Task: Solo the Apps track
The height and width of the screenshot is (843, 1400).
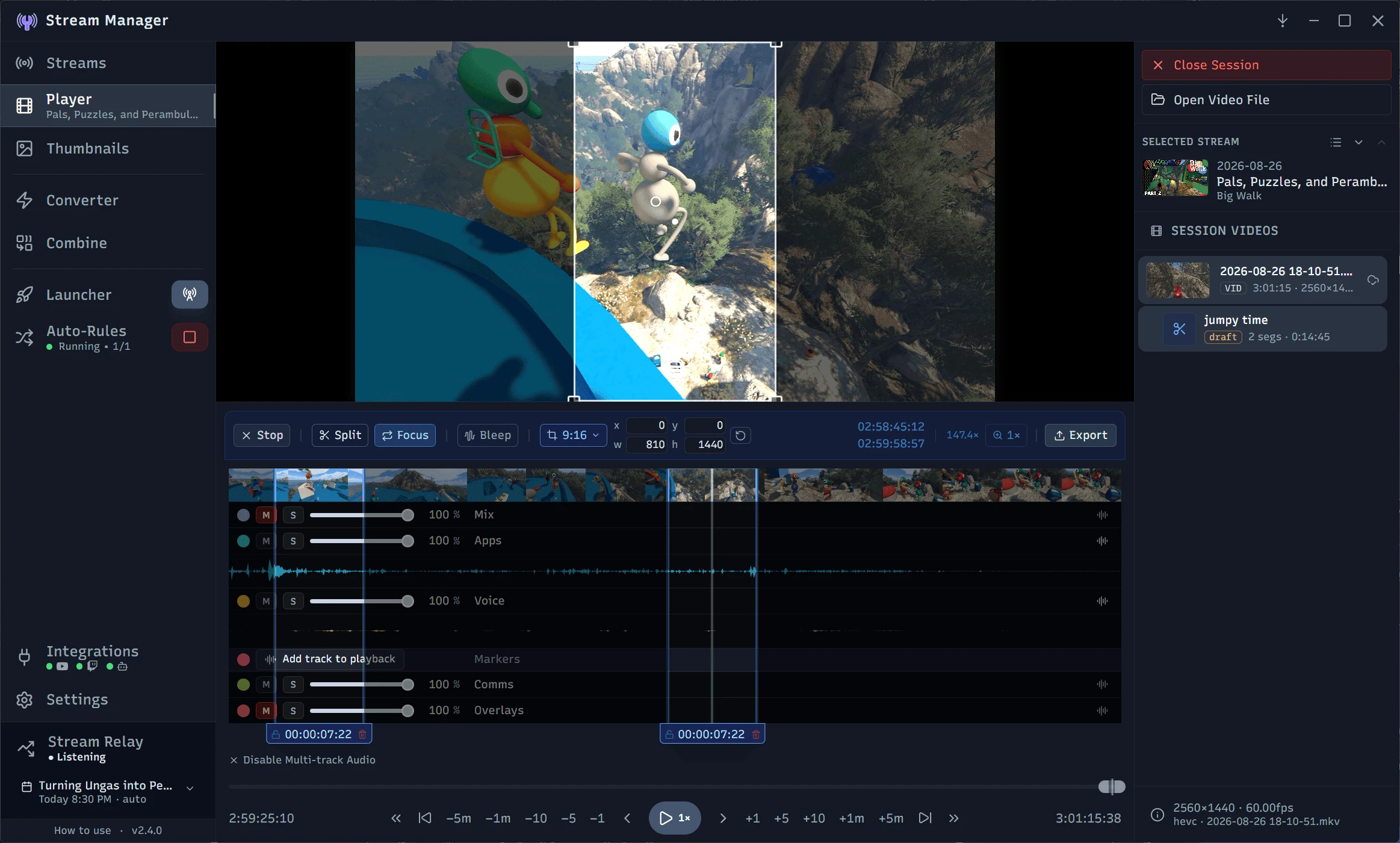Action: coord(293,541)
